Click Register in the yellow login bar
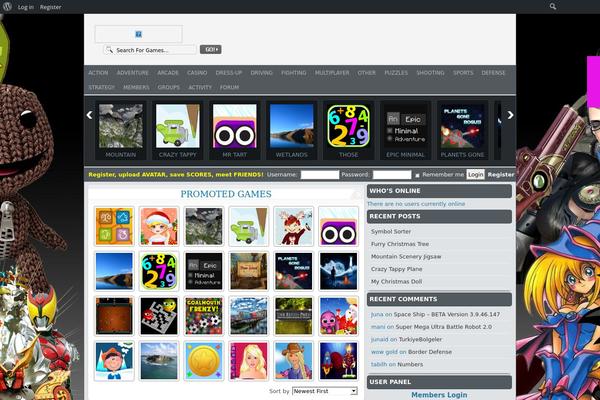 [501, 175]
